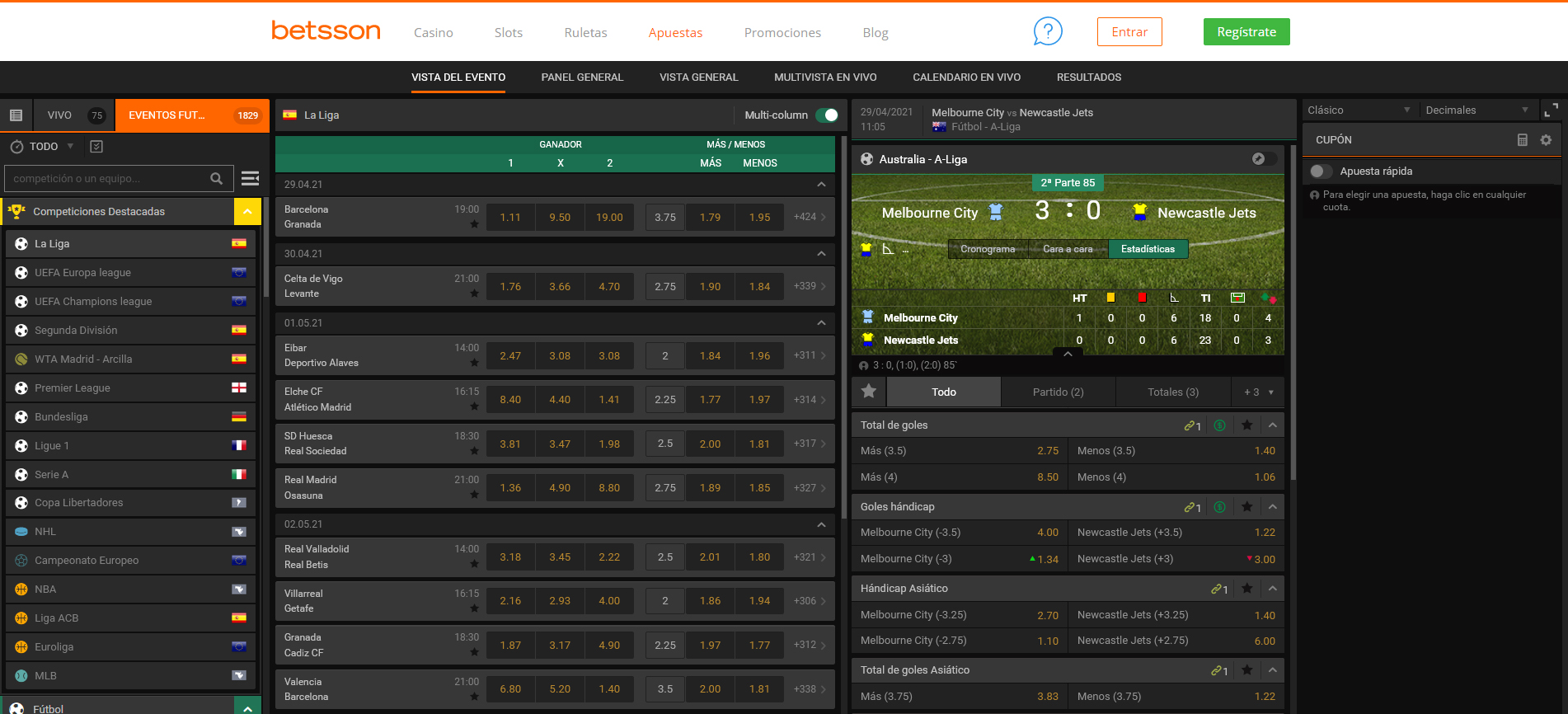
Task: Tick the checkbox next to TODO
Action: coord(96,147)
